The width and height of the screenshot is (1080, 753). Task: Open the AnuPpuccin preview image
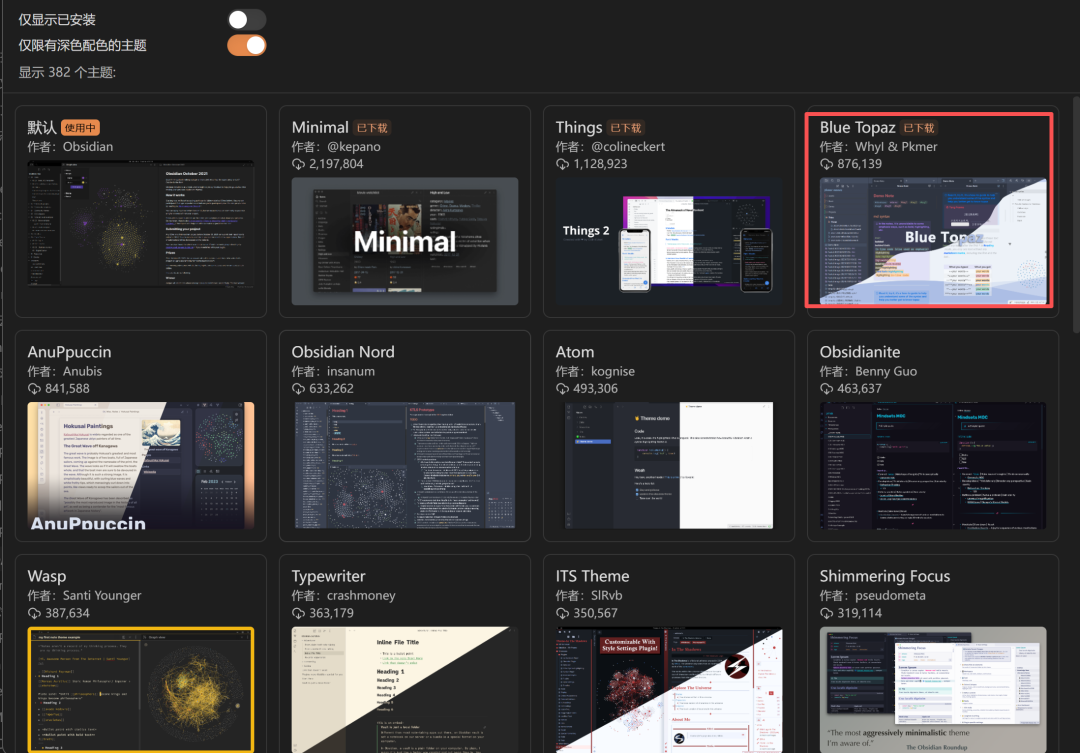coord(141,466)
